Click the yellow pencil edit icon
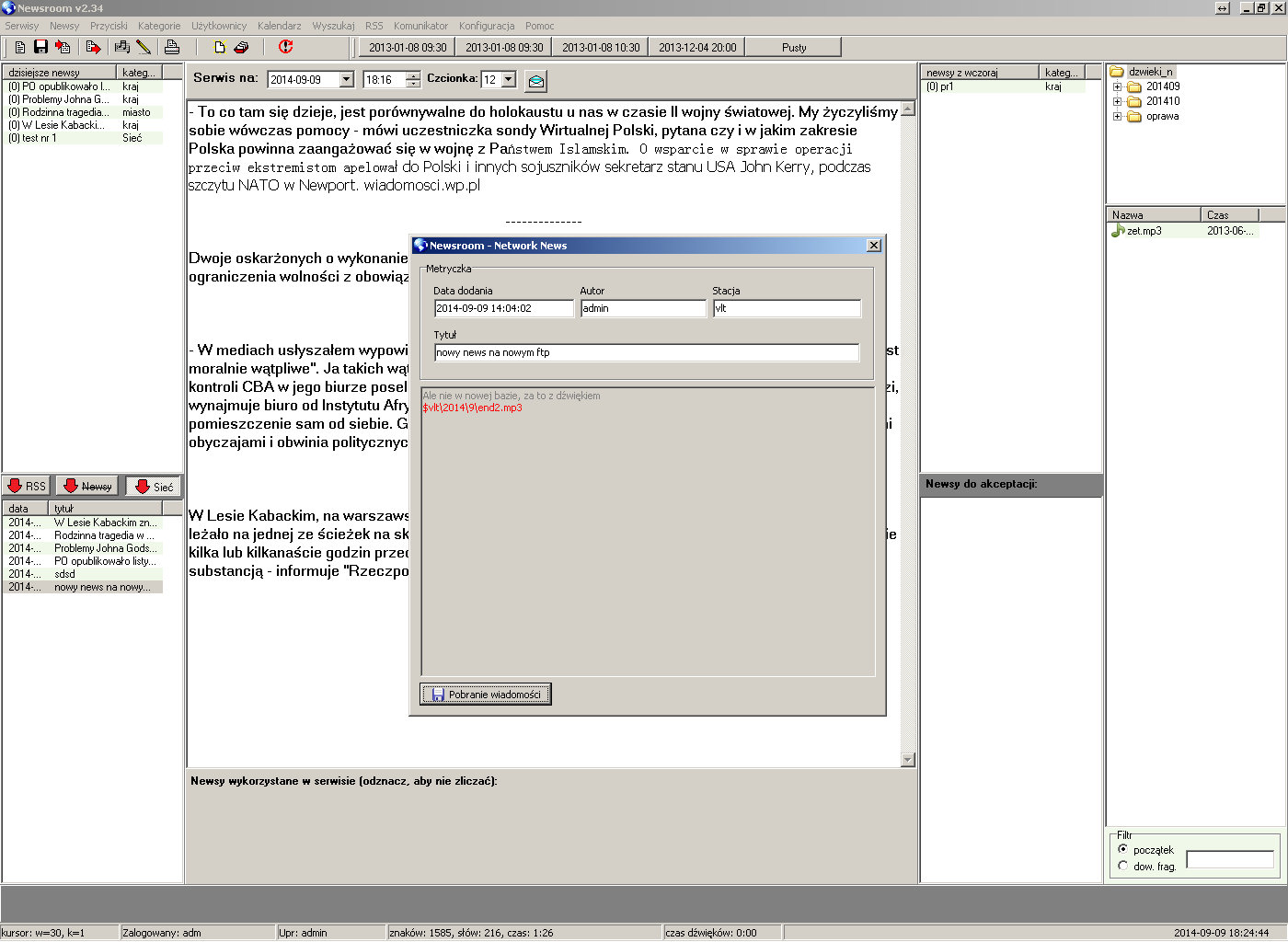Screen dimensions: 1288x942 (143, 47)
